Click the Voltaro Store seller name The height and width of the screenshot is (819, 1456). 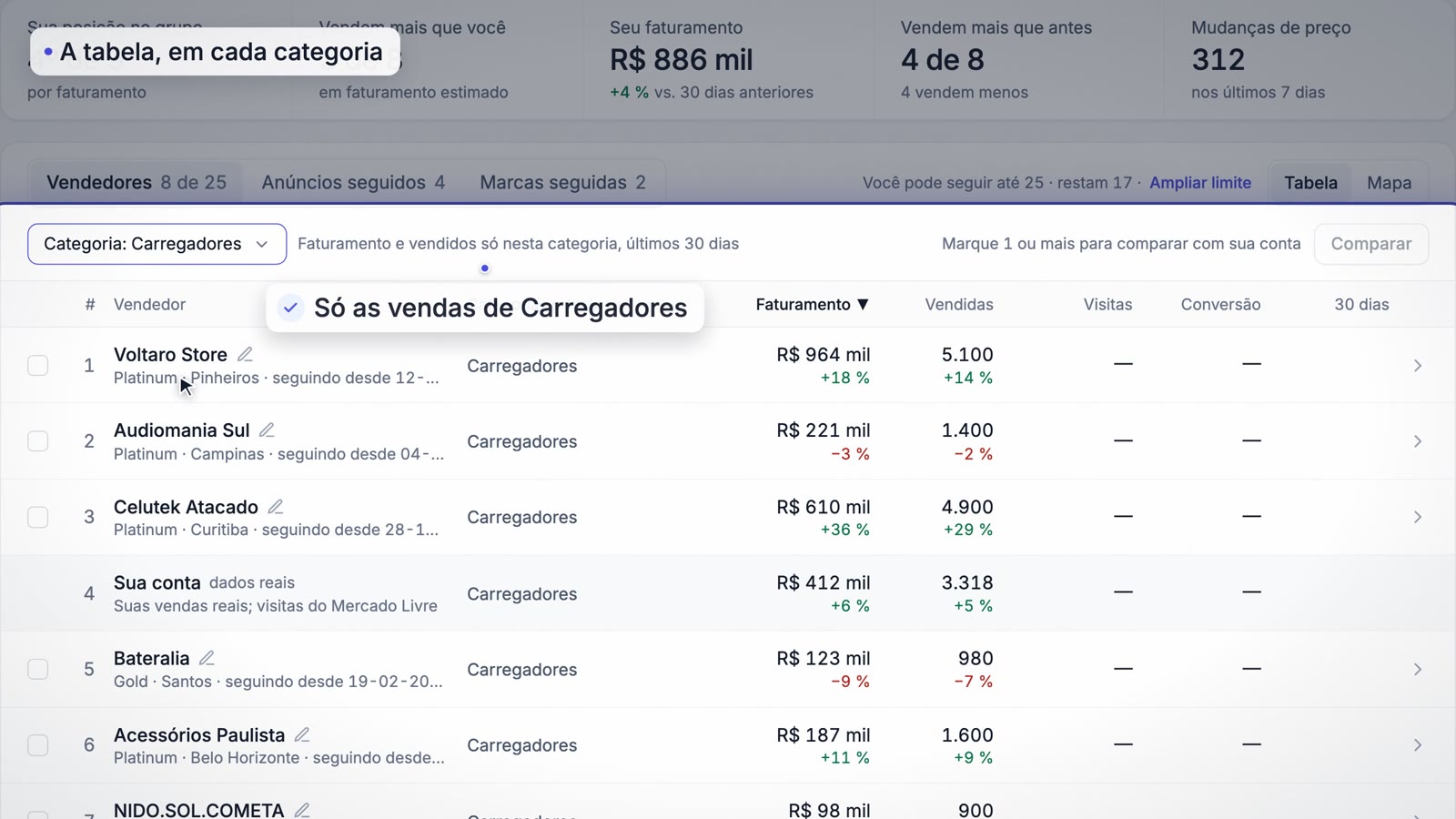pyautogui.click(x=170, y=355)
